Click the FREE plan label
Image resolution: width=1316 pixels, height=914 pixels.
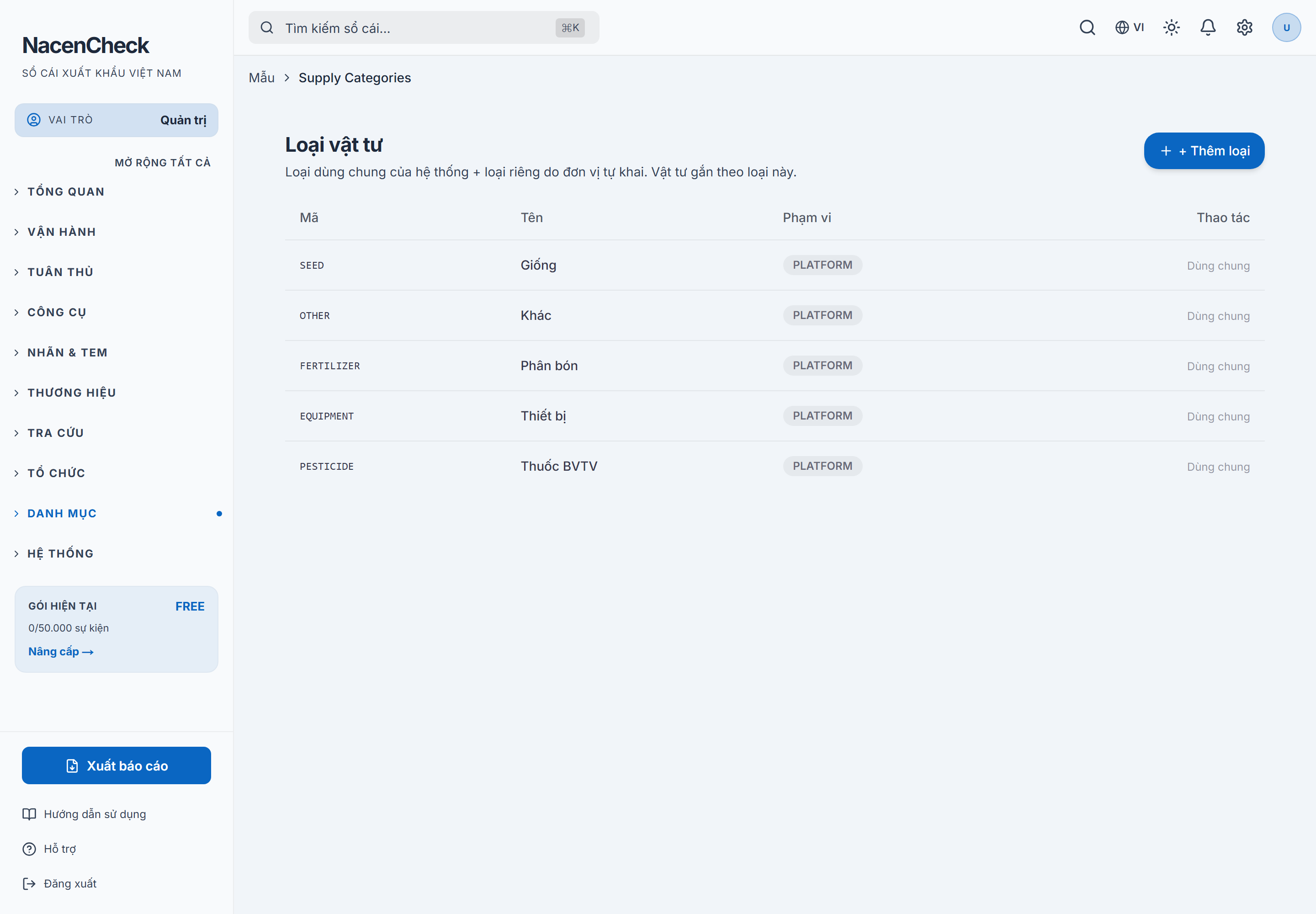tap(190, 606)
